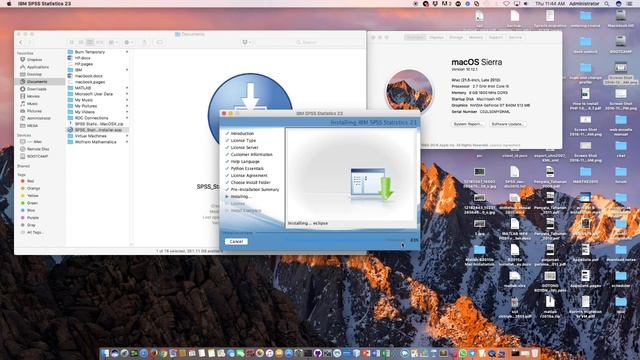
Task: Open Dropbox in Finder sidebar
Action: point(34,60)
